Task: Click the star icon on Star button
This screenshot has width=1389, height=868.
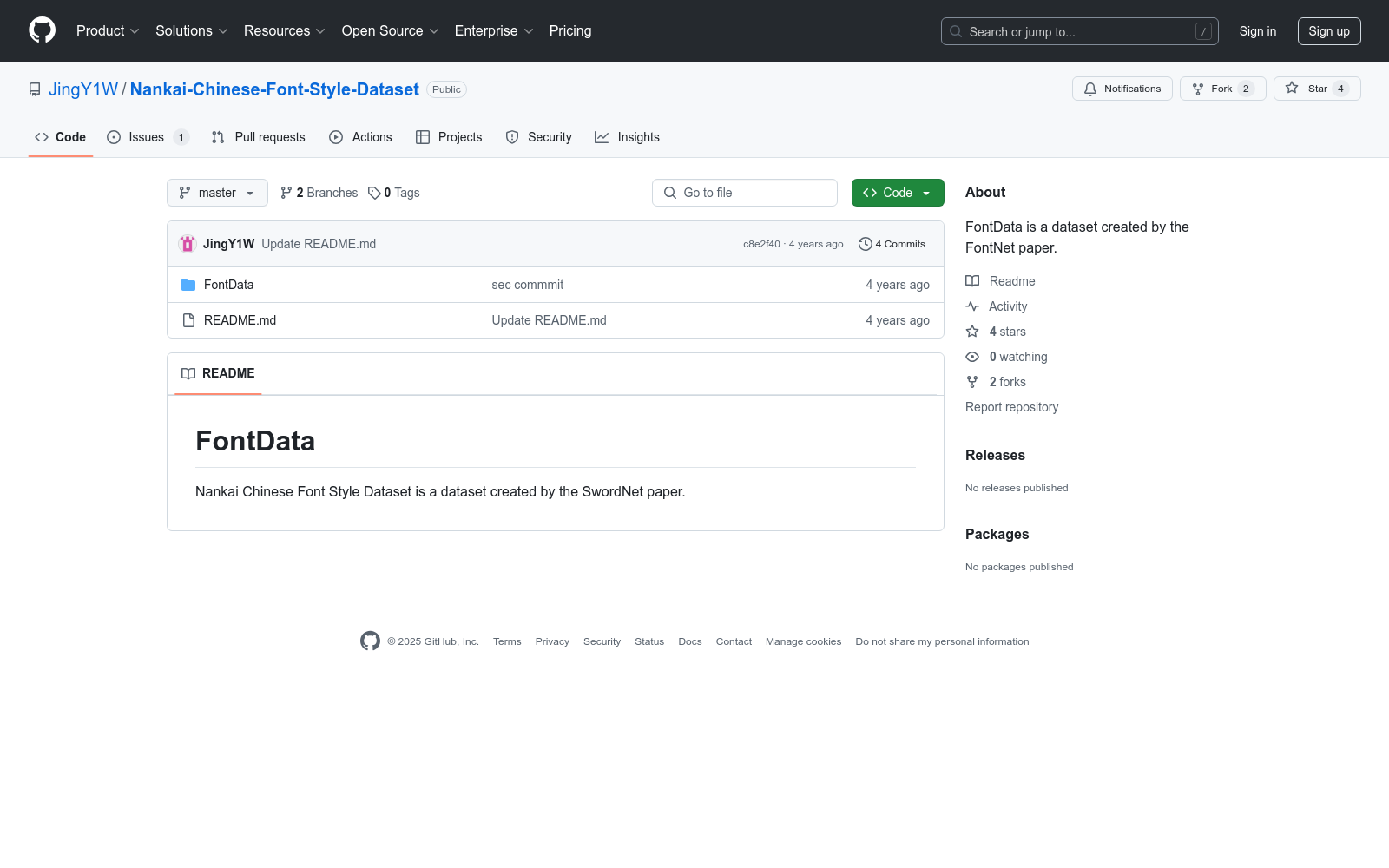Action: point(1292,89)
